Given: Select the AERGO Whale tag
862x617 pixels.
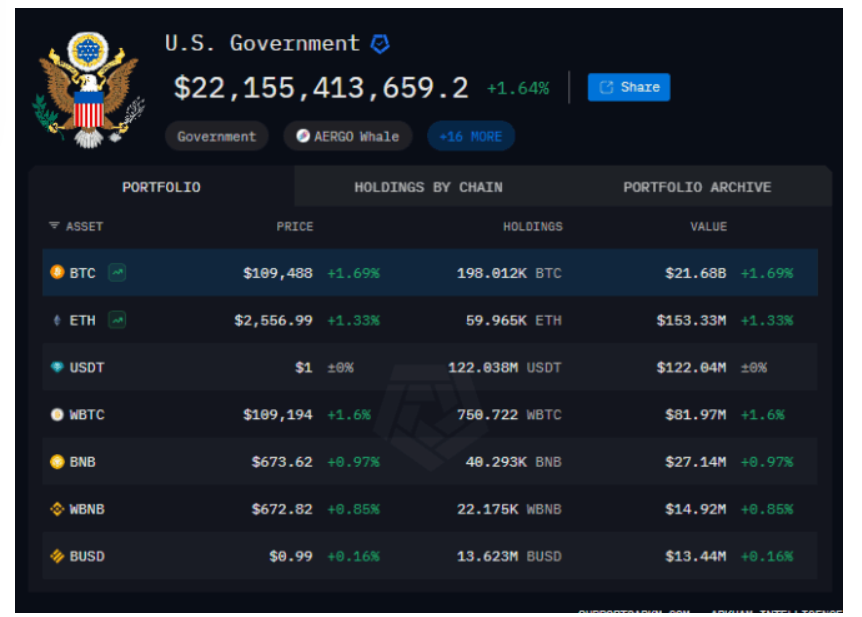Looking at the screenshot, I should pos(348,136).
